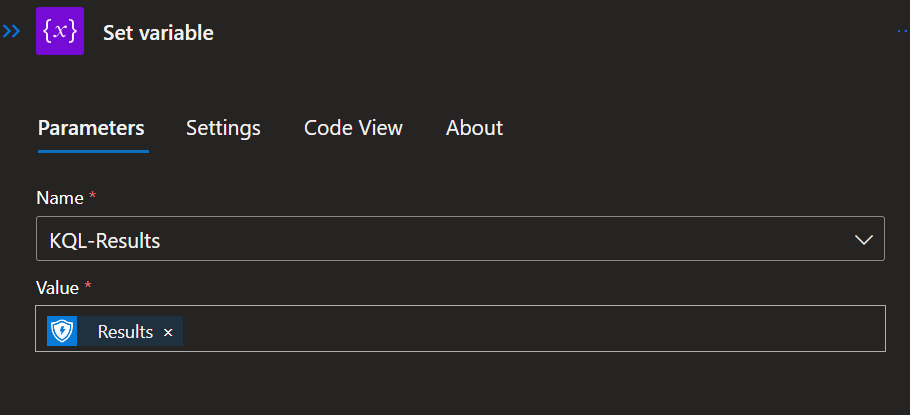Screen dimensions: 910x415
Task: Click the Value field label
Action: [x=58, y=287]
